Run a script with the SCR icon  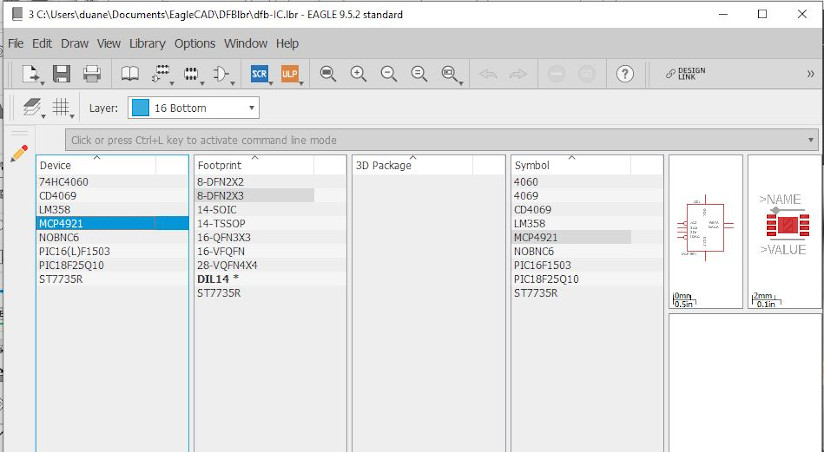click(259, 74)
